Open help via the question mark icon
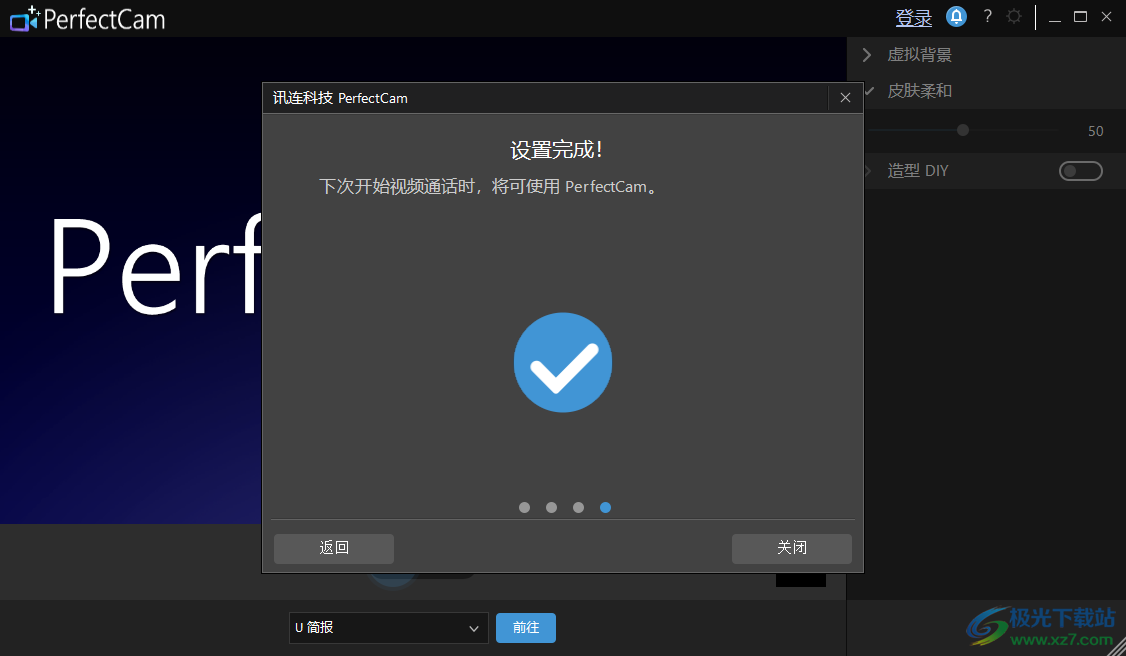This screenshot has height=656, width=1126. (x=987, y=17)
